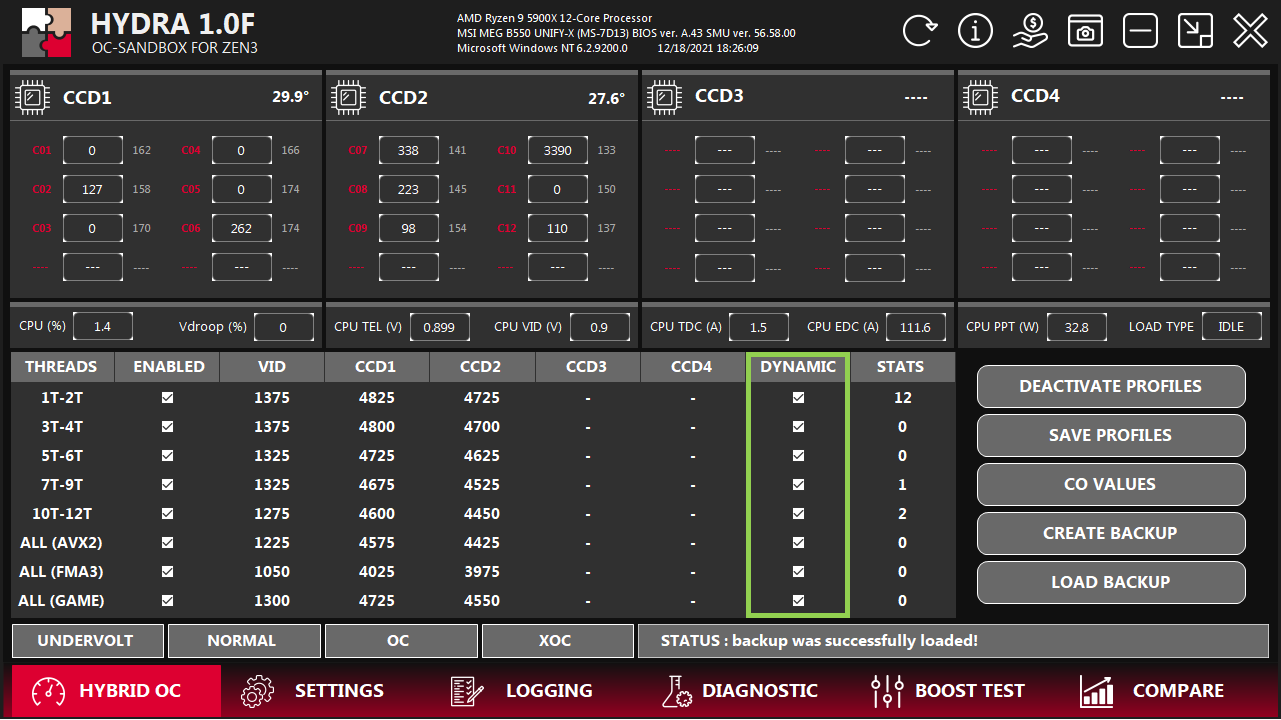Toggle DYNAMIC checkbox for ALL (GAME)
1281x720 pixels.
click(798, 600)
